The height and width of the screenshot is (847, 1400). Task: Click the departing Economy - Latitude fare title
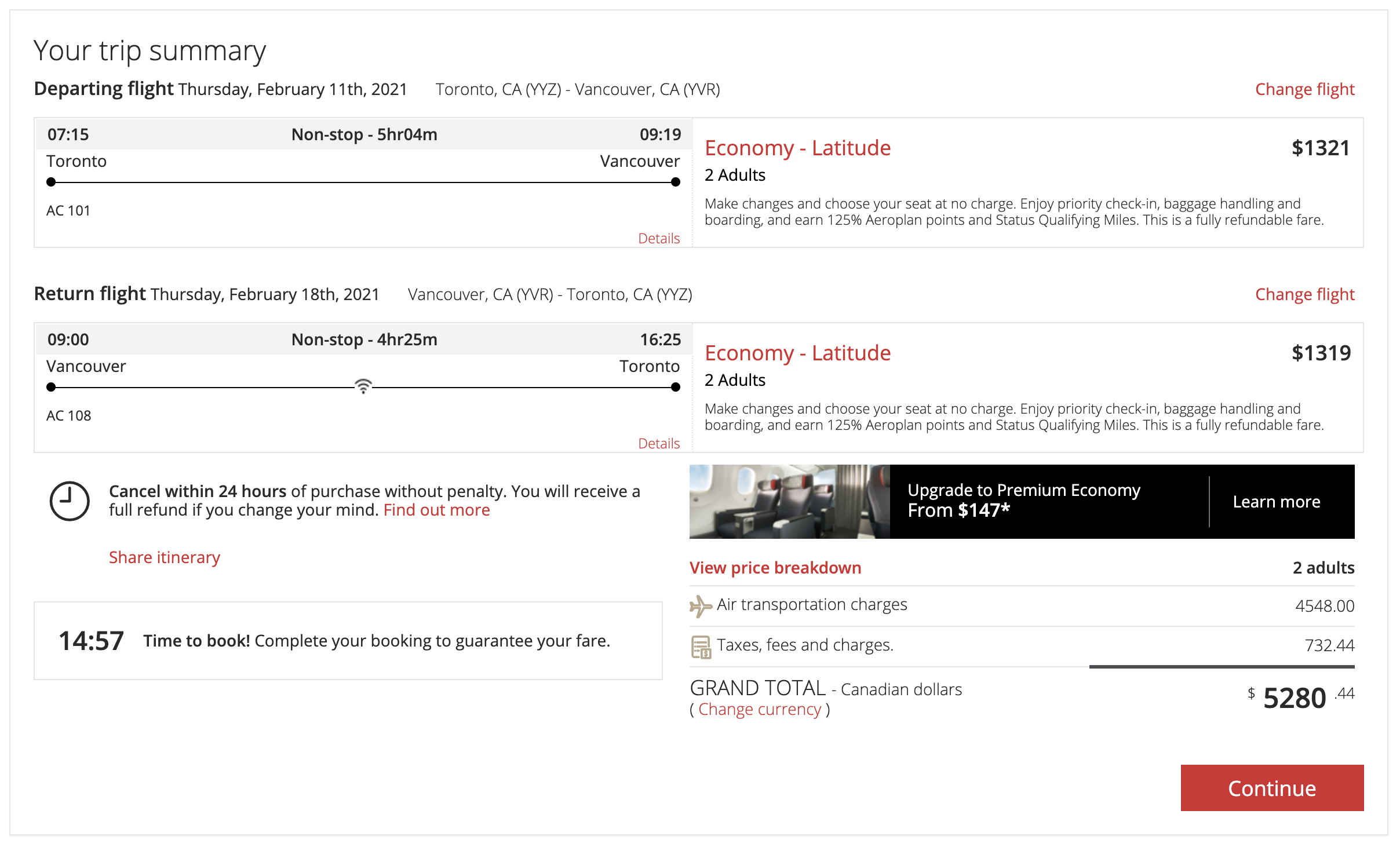[797, 148]
